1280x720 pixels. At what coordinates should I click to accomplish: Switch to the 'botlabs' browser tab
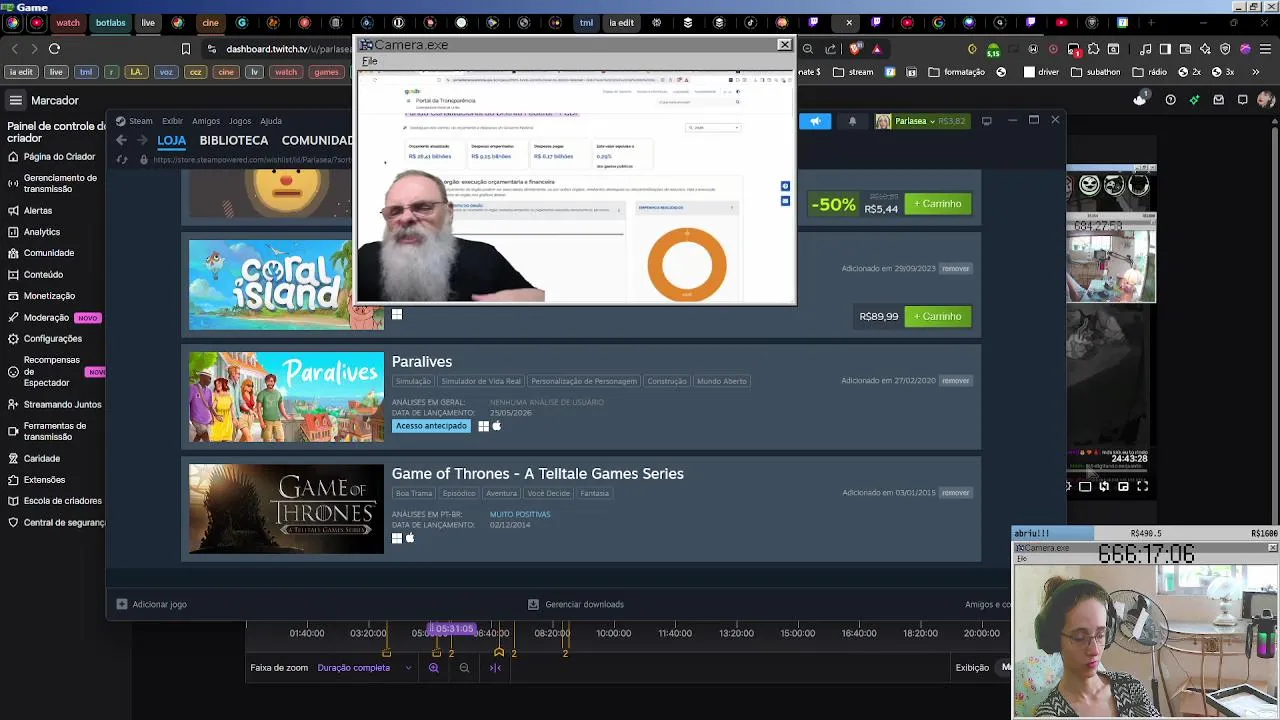click(110, 23)
